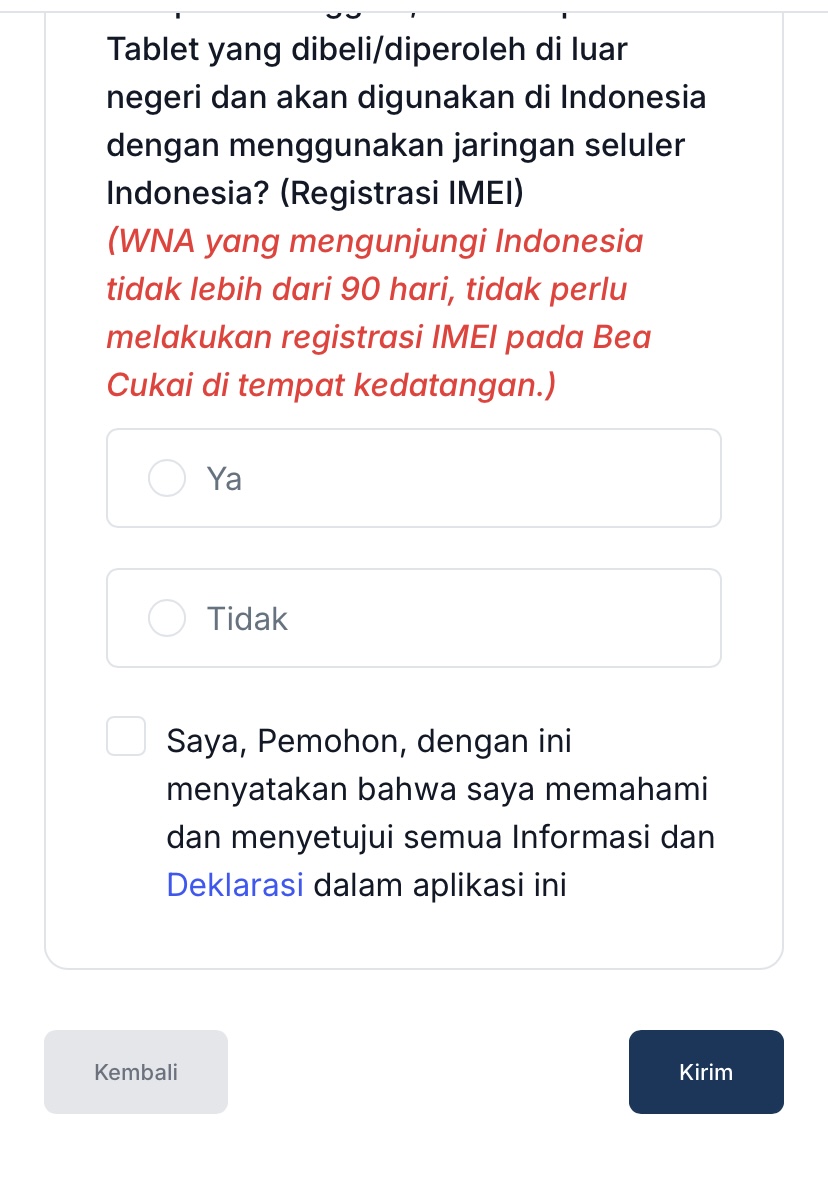This screenshot has width=828, height=1196.
Task: Answer Tidak to the IMEI registration question
Action: (167, 618)
